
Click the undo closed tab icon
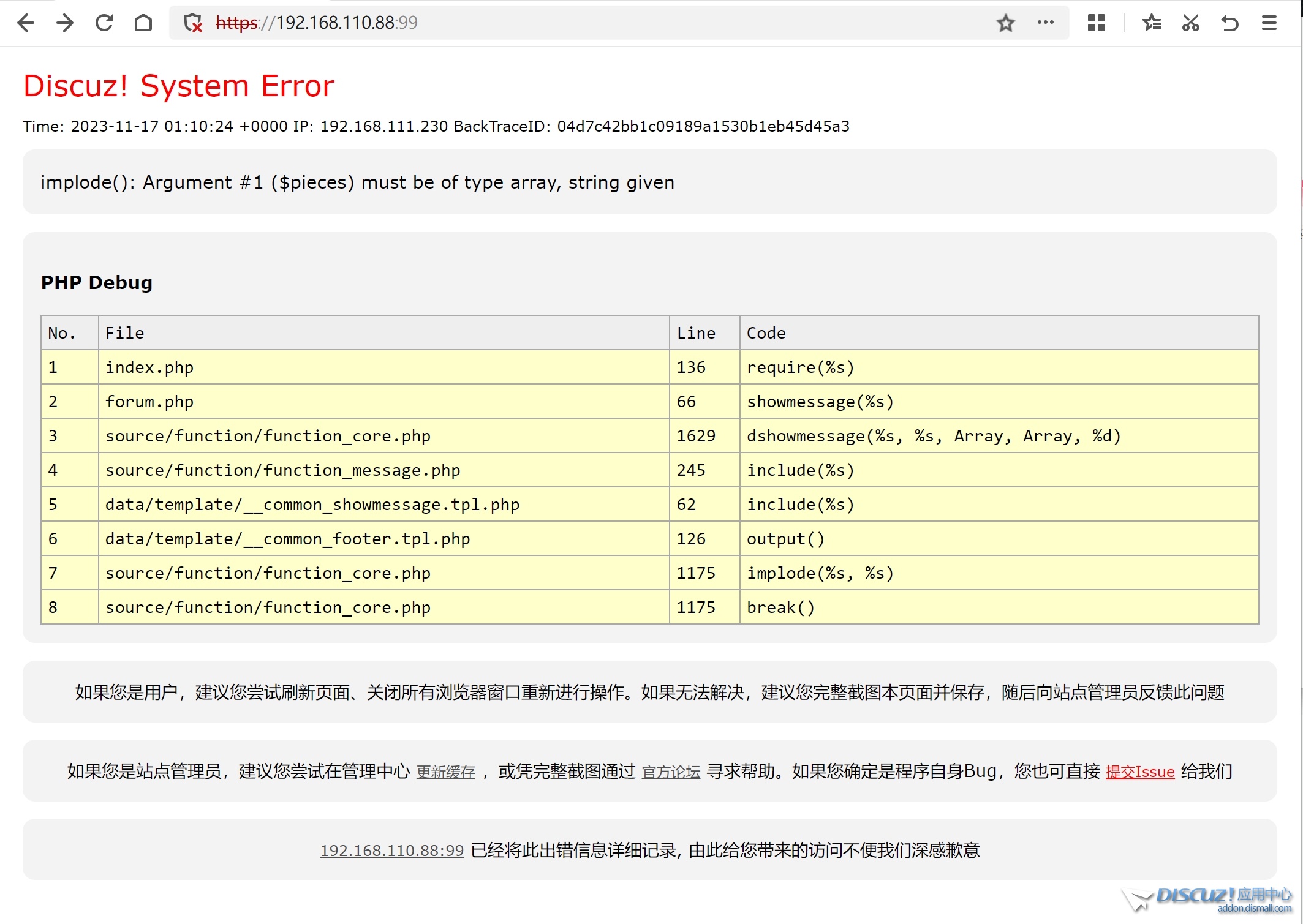[1230, 23]
